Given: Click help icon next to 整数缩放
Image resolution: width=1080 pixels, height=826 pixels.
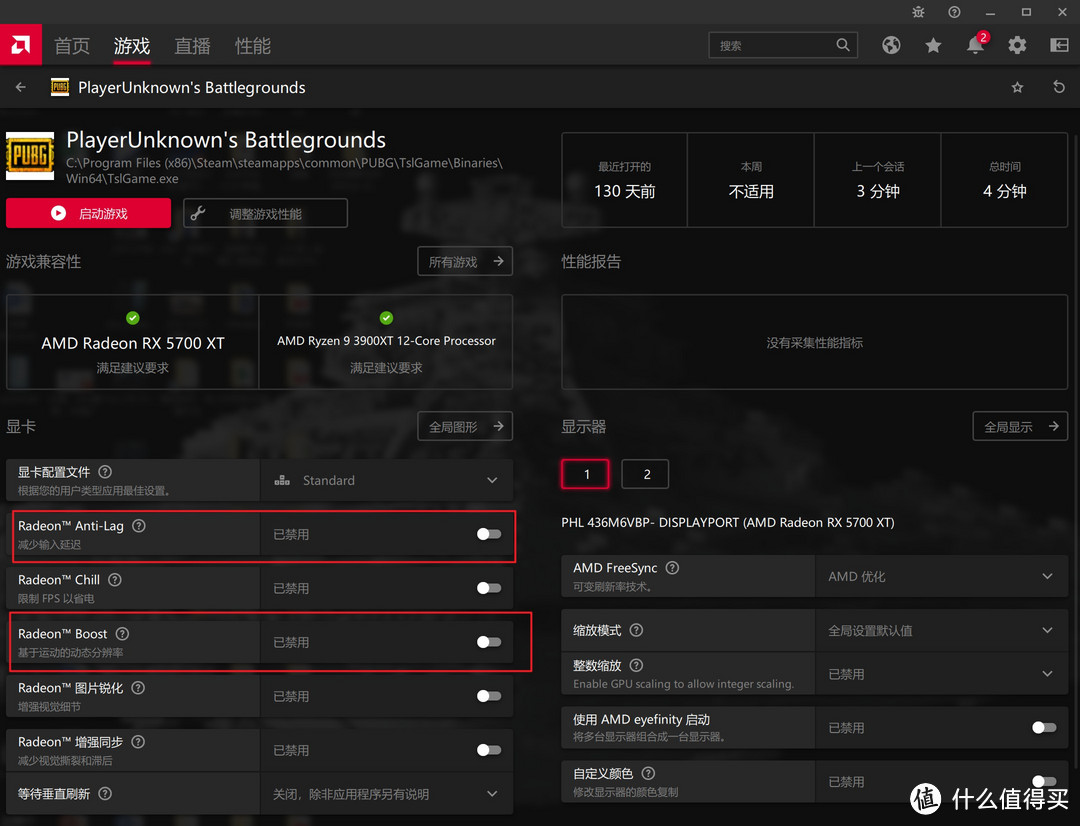Looking at the screenshot, I should pos(636,665).
